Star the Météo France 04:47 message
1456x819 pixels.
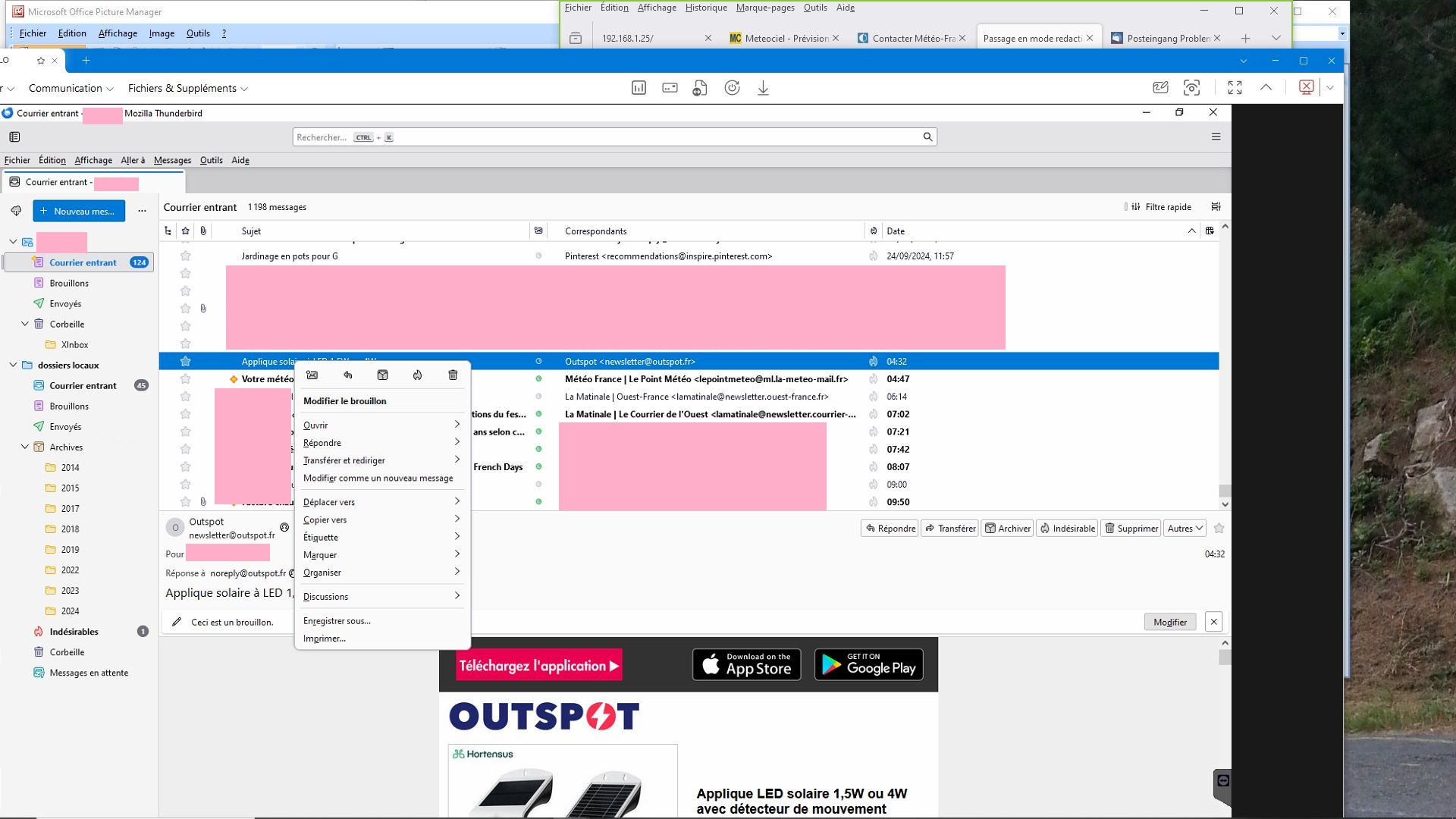(x=185, y=379)
